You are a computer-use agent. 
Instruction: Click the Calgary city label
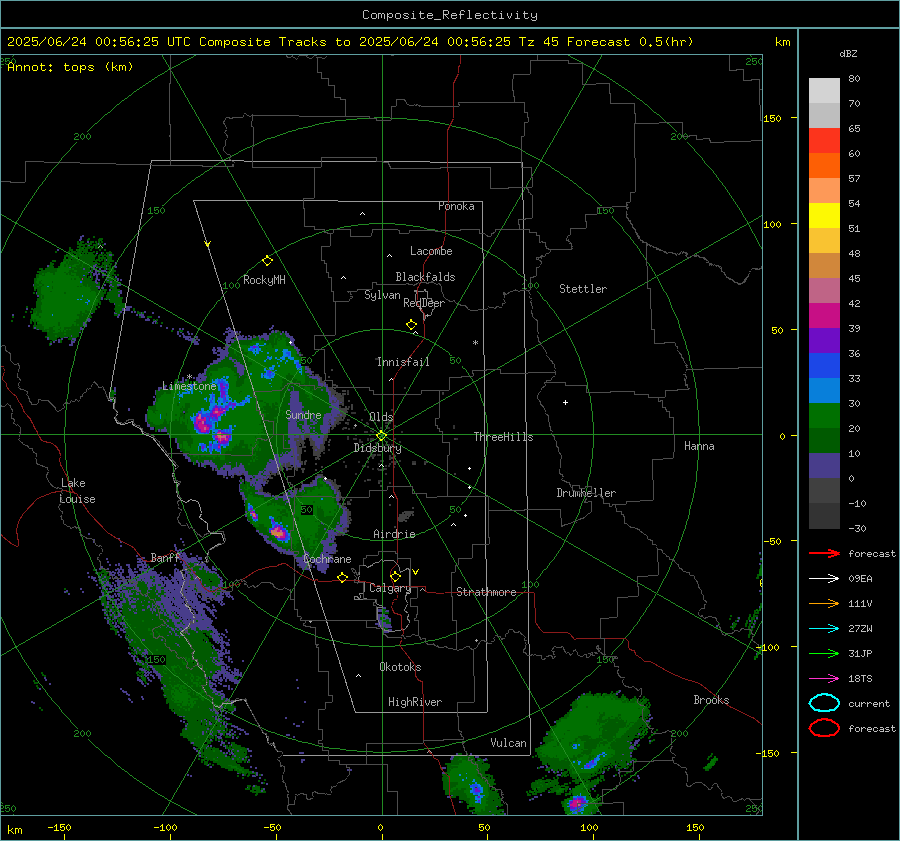[390, 588]
